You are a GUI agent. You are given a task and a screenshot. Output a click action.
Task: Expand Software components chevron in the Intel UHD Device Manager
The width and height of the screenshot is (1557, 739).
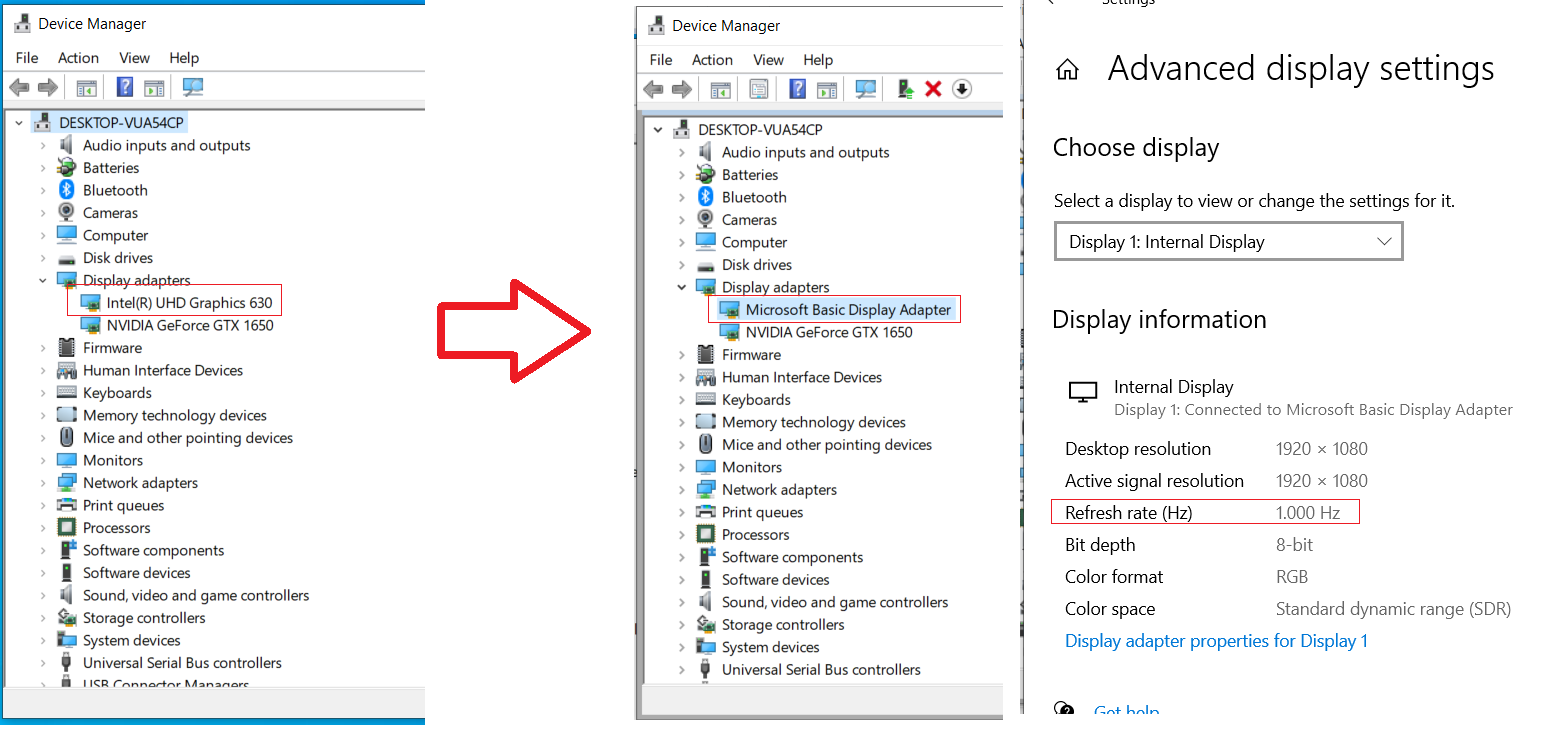tap(43, 551)
